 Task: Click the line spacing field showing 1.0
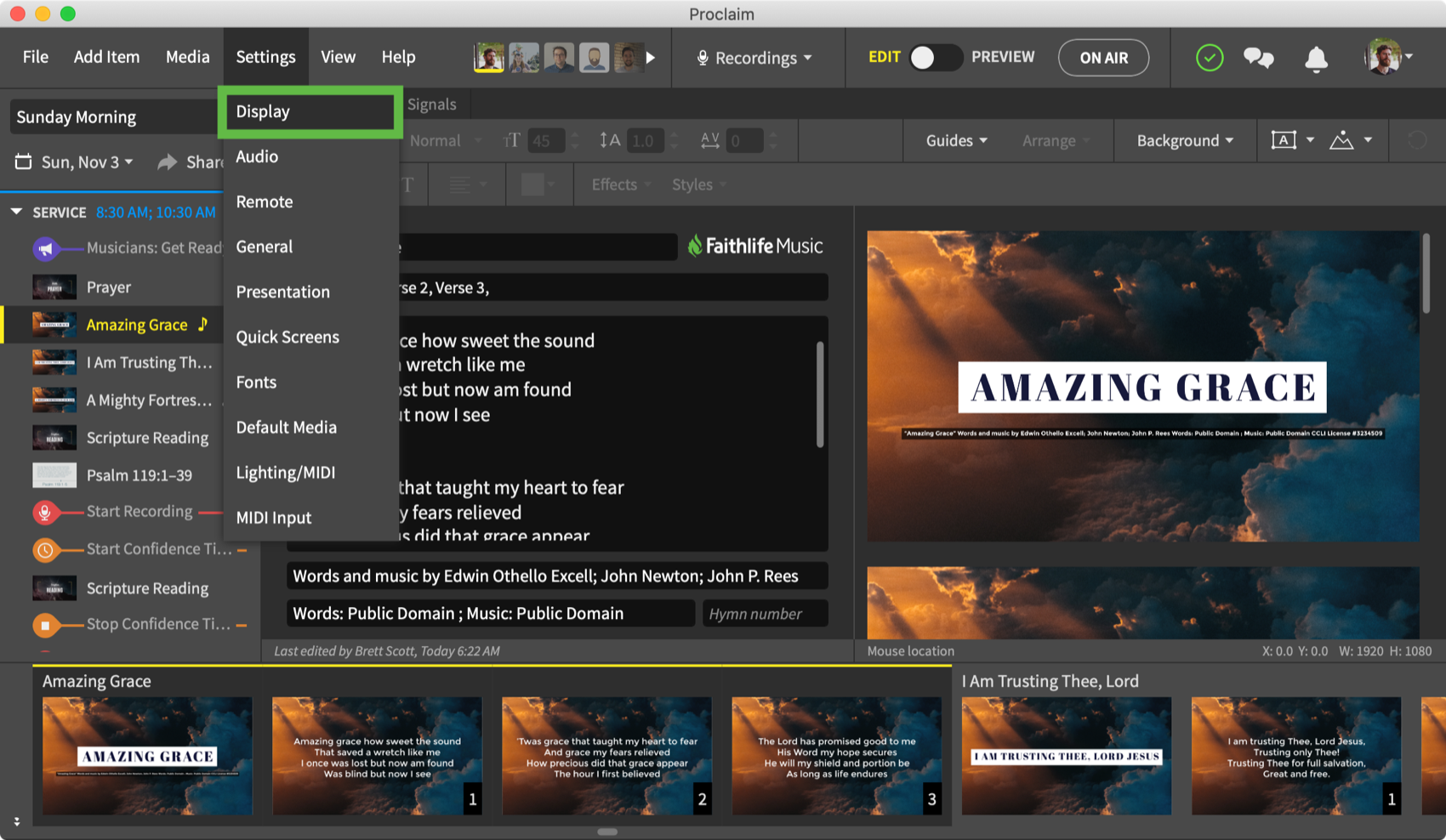tap(645, 140)
